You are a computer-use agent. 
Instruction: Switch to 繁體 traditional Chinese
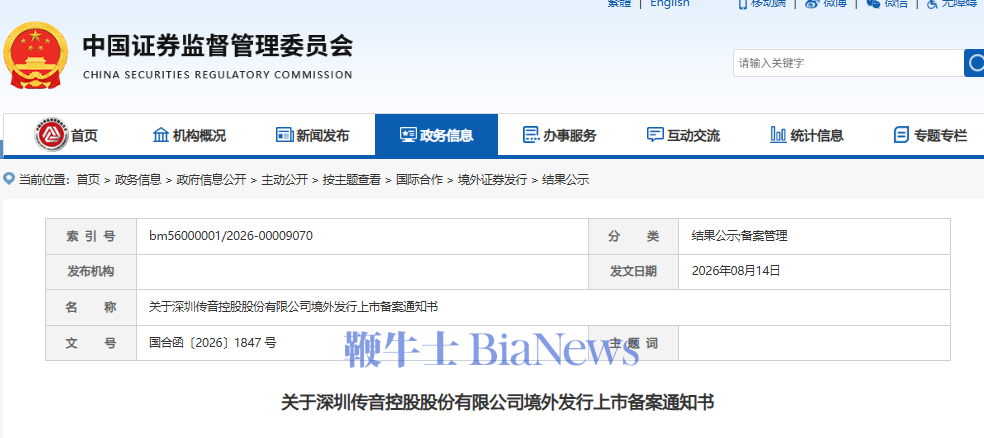(619, 3)
